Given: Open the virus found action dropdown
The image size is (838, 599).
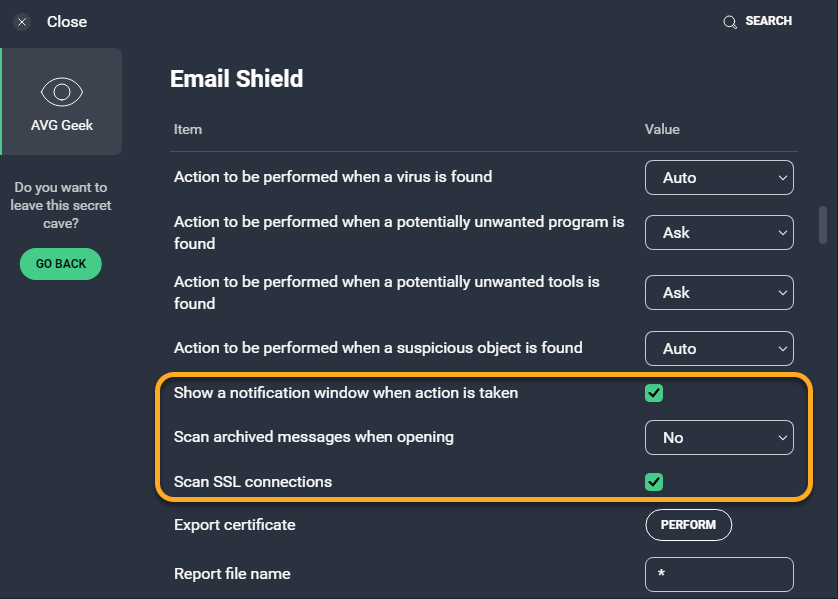Looking at the screenshot, I should tap(719, 178).
